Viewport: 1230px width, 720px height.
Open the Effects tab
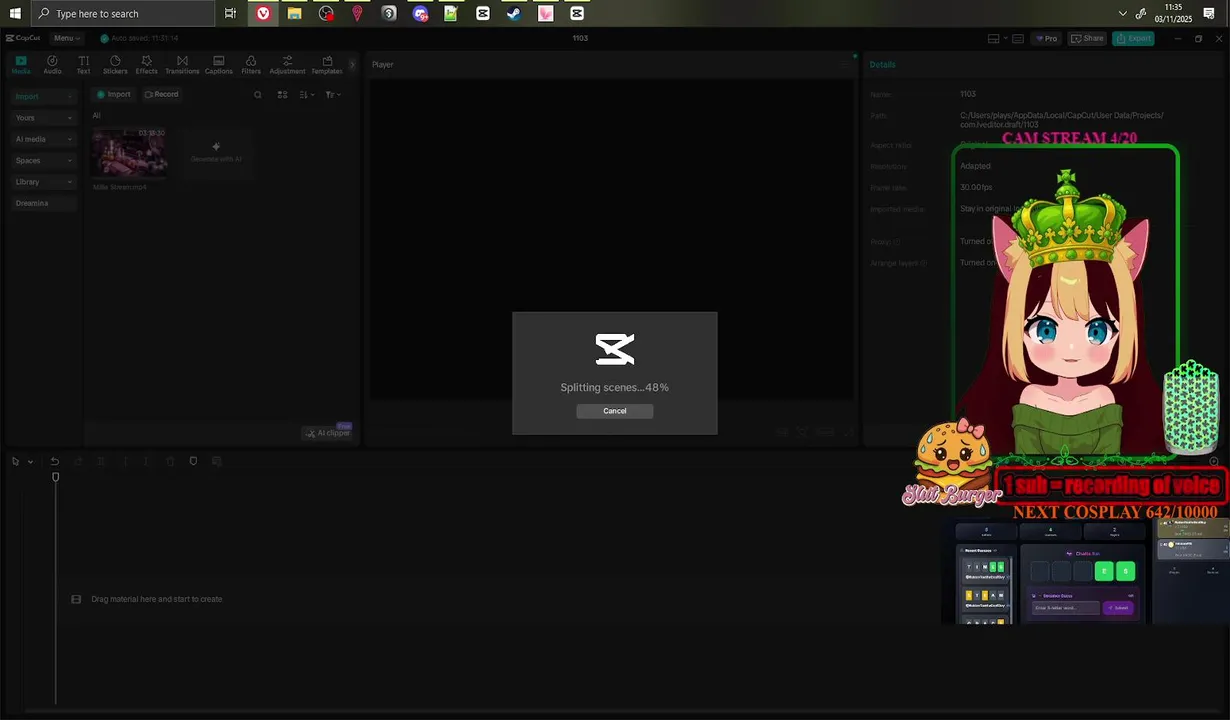coord(147,65)
